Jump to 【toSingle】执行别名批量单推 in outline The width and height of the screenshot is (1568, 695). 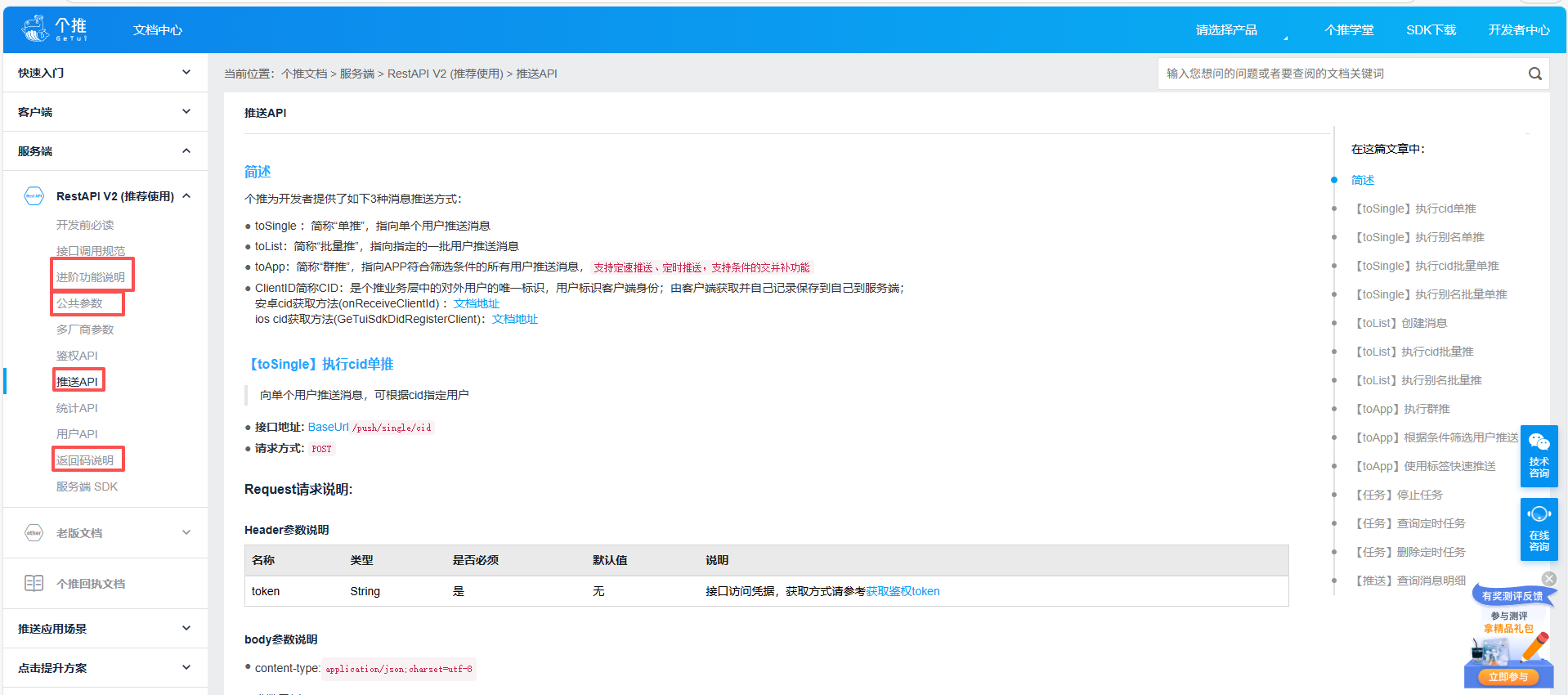tap(1429, 294)
